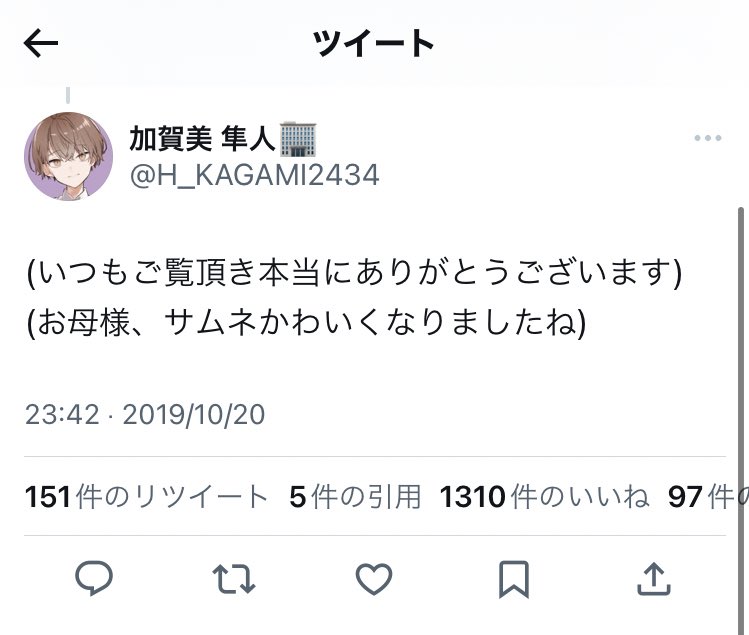Click the vertical scrollbar on the right edge
Viewport: 749px width, 635px height.
point(741,420)
